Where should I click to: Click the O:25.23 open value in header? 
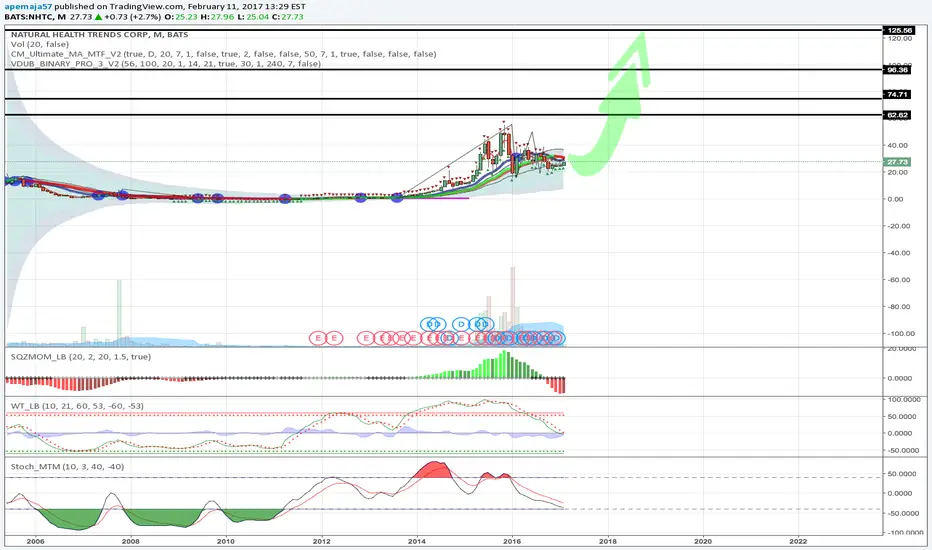pos(181,17)
